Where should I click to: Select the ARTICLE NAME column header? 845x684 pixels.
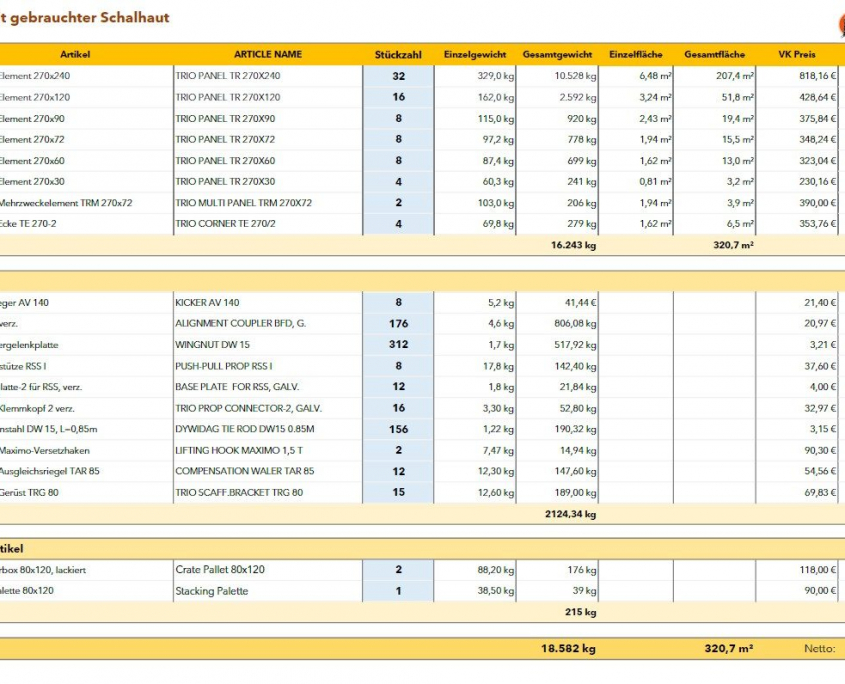pyautogui.click(x=267, y=54)
